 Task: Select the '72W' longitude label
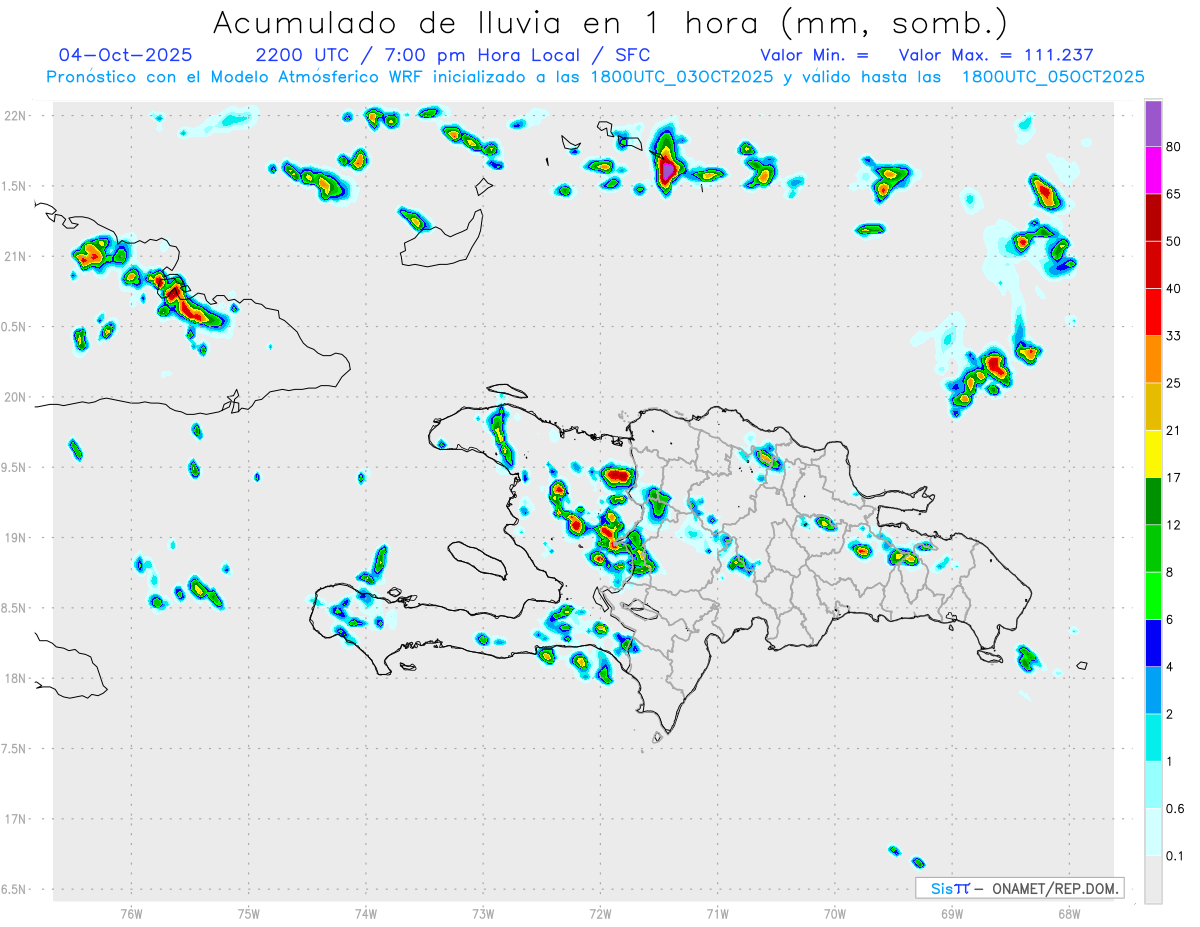coord(600,913)
